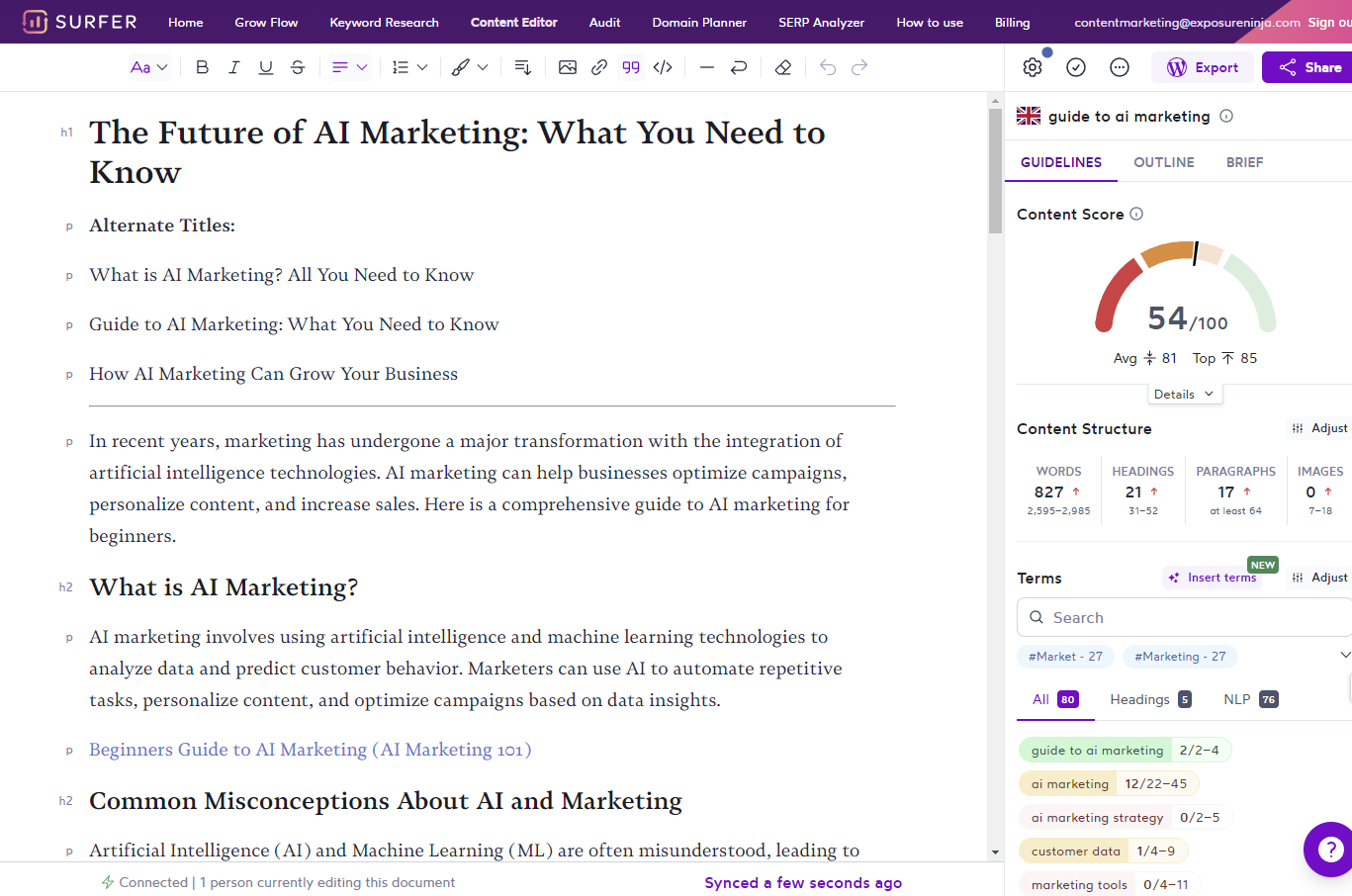Click the Terms search input field

(1187, 617)
